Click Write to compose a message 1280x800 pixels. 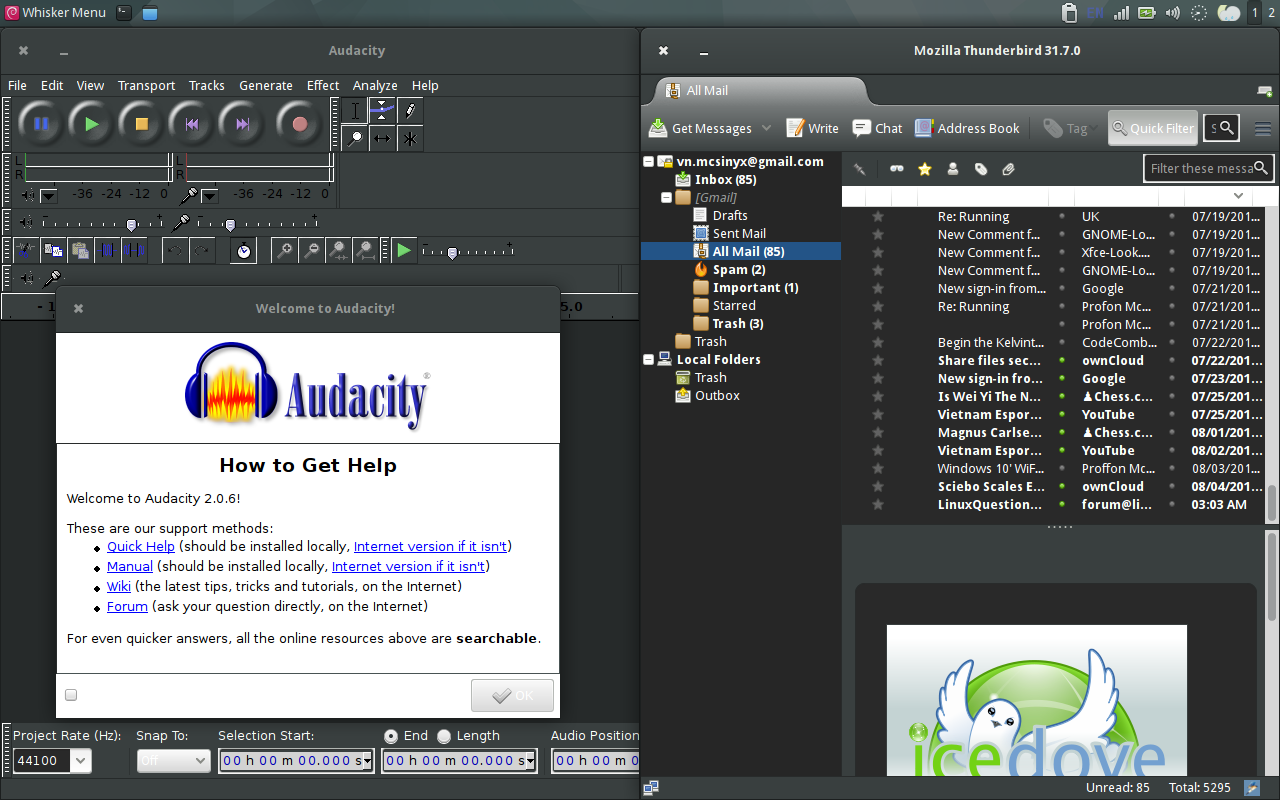[x=812, y=128]
